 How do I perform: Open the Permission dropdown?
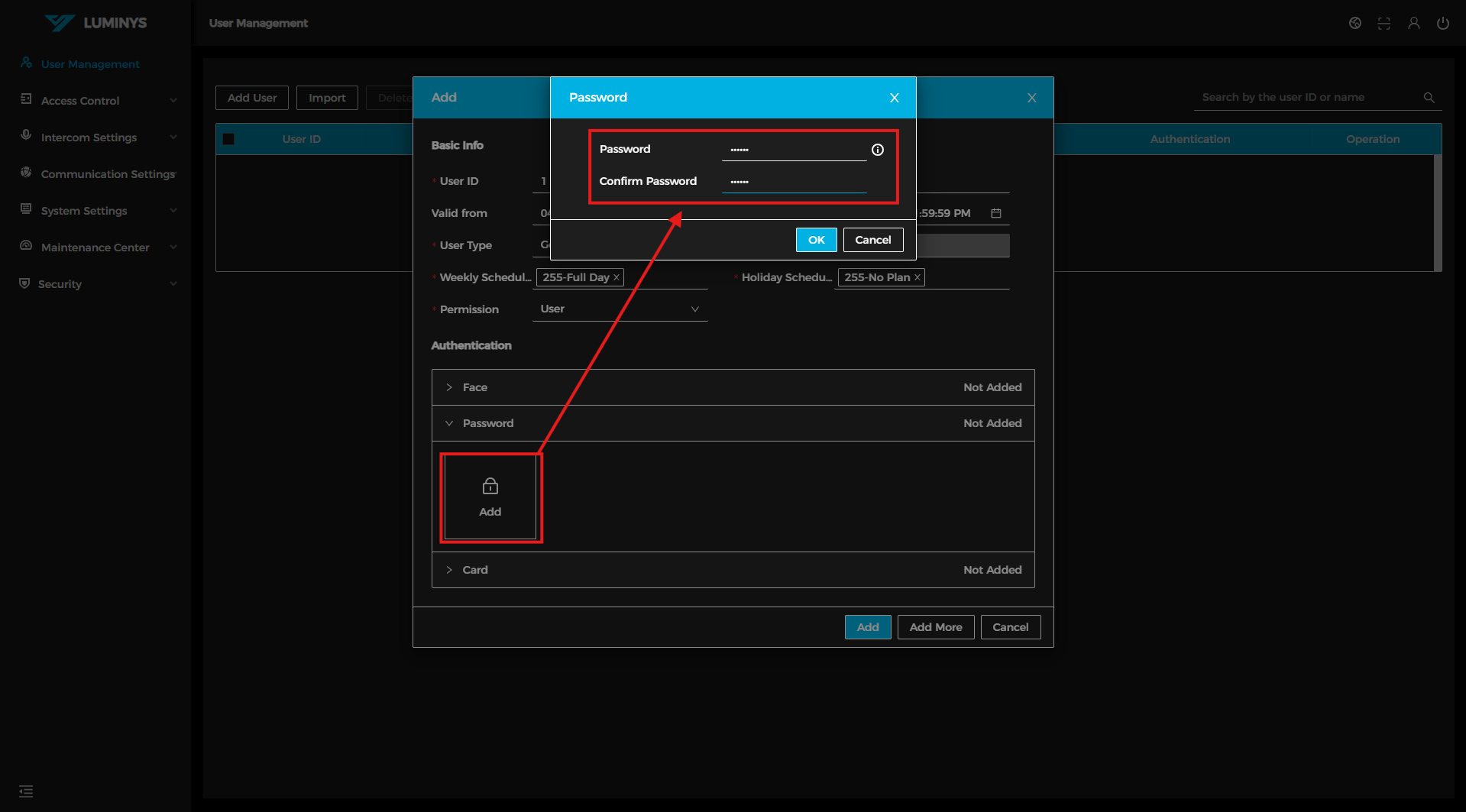pos(620,309)
